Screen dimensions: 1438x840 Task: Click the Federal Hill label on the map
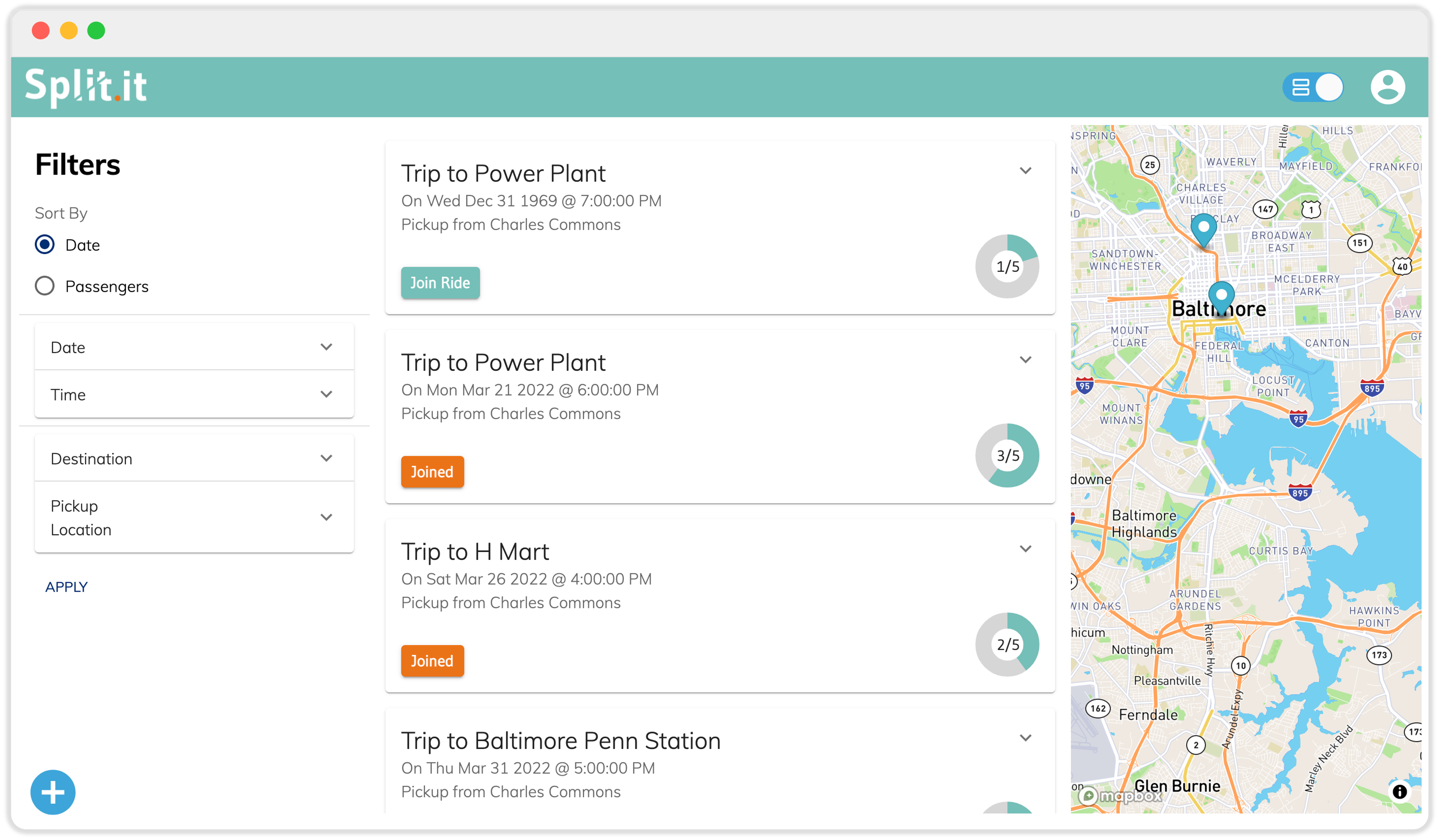[x=1218, y=352]
